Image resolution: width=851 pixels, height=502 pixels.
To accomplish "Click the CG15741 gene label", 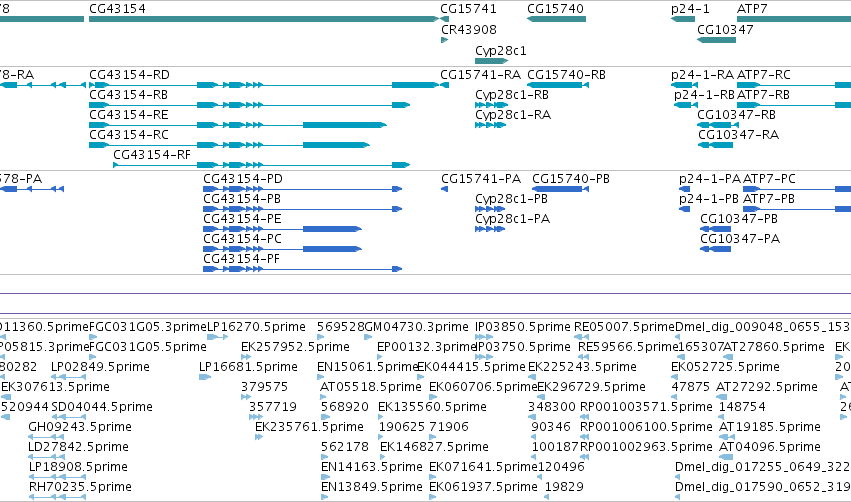I will (x=468, y=9).
